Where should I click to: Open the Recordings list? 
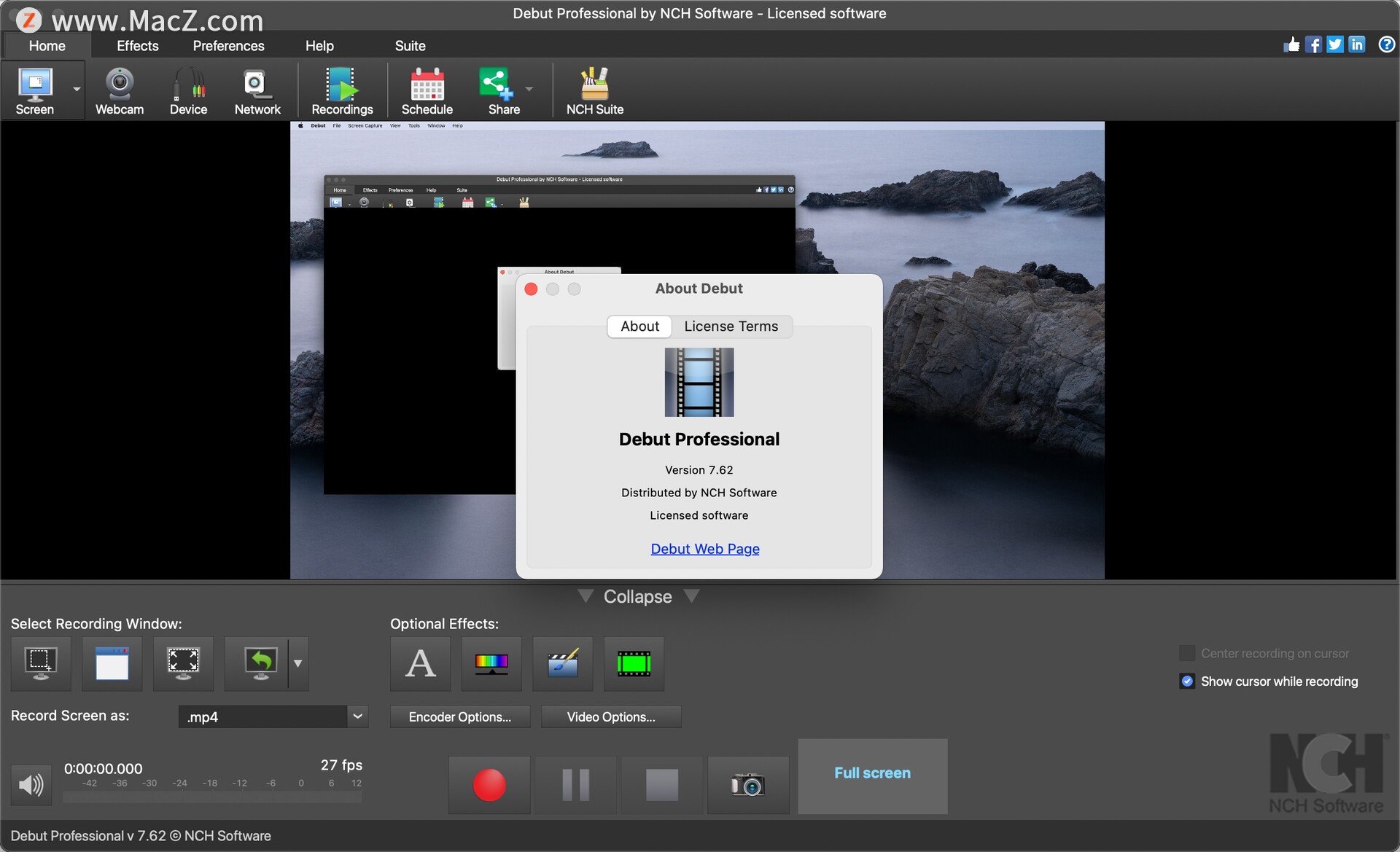[x=342, y=90]
